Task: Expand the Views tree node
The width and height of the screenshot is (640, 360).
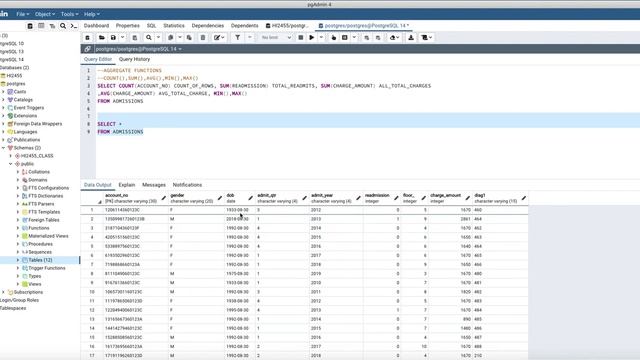Action: coord(18,284)
